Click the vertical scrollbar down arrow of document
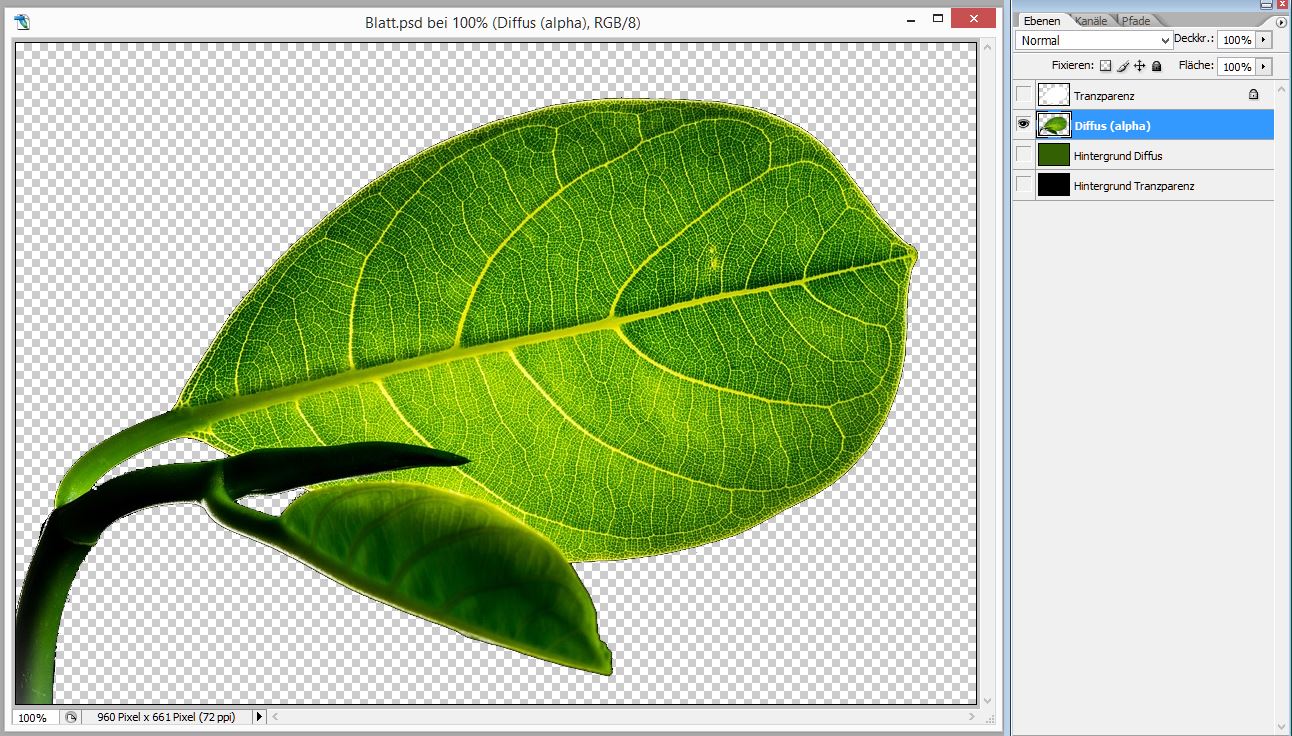Screen dimensions: 1292x736 click(988, 701)
